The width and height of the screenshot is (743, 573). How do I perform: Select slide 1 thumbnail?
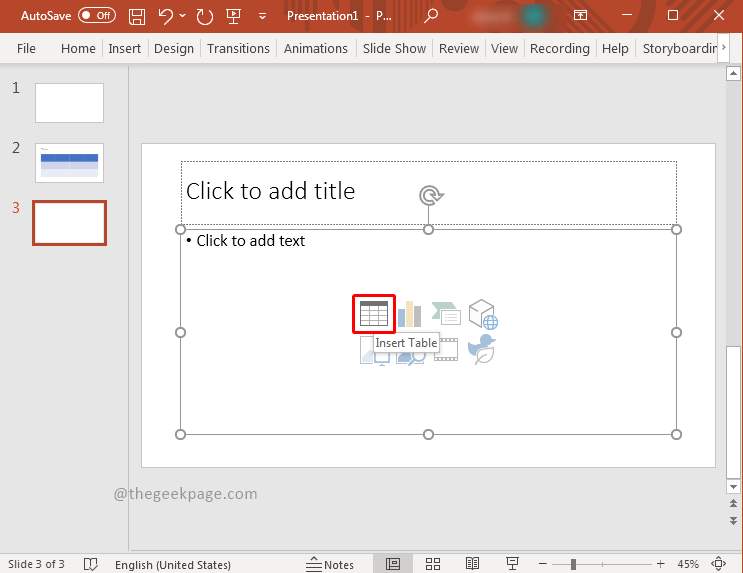(69, 103)
